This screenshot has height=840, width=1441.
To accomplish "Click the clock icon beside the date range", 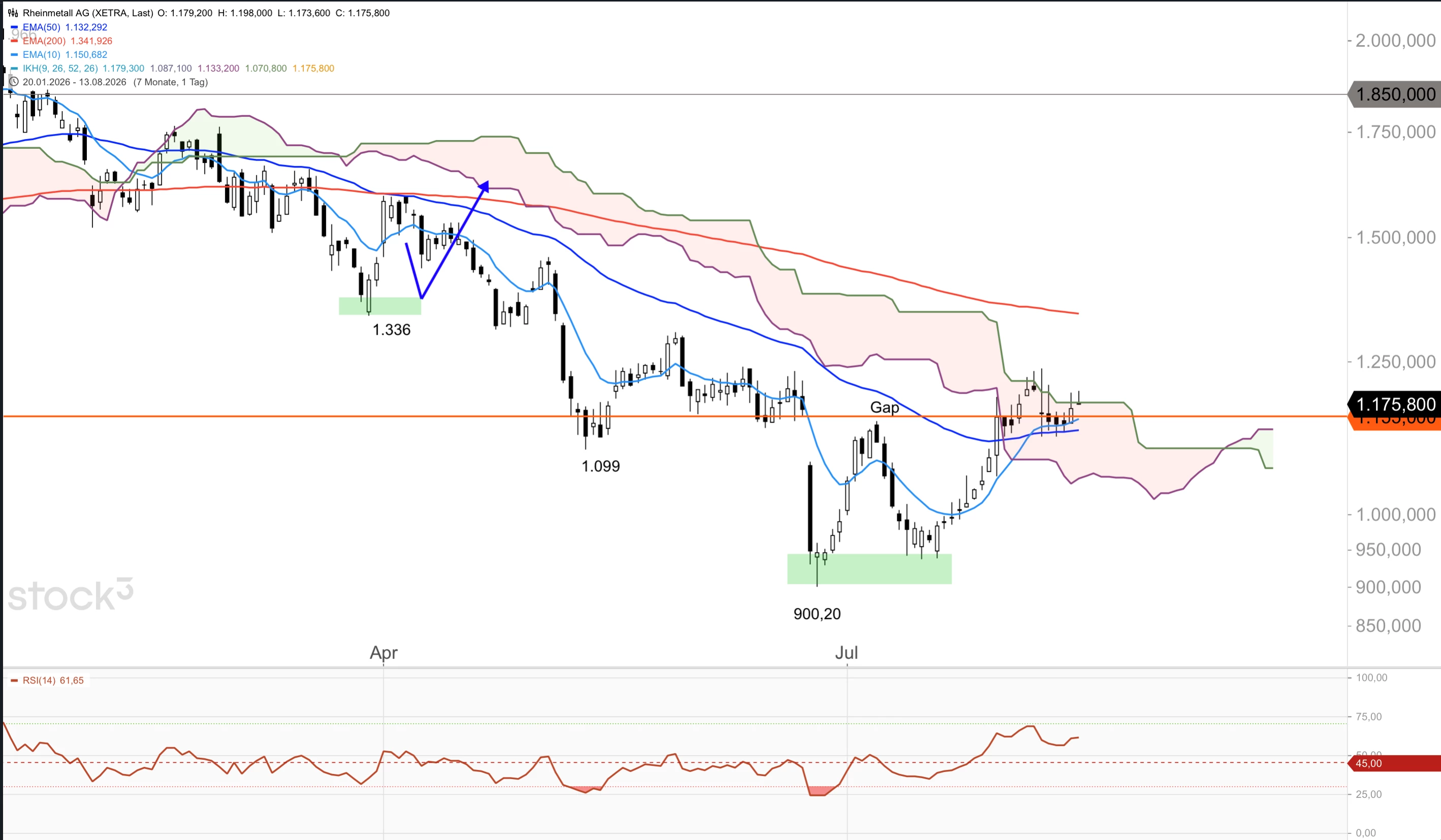I will coord(14,82).
